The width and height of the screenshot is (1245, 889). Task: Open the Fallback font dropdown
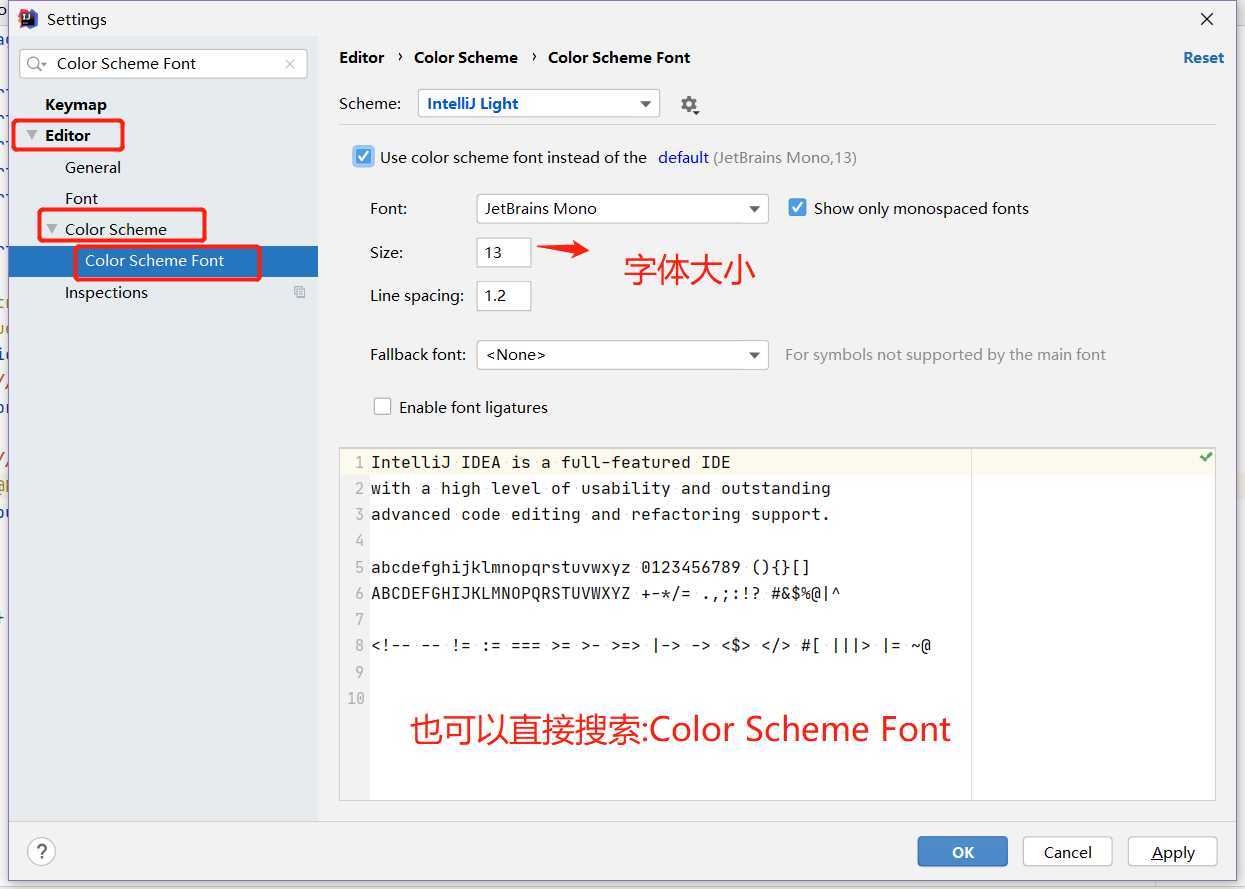click(x=622, y=355)
